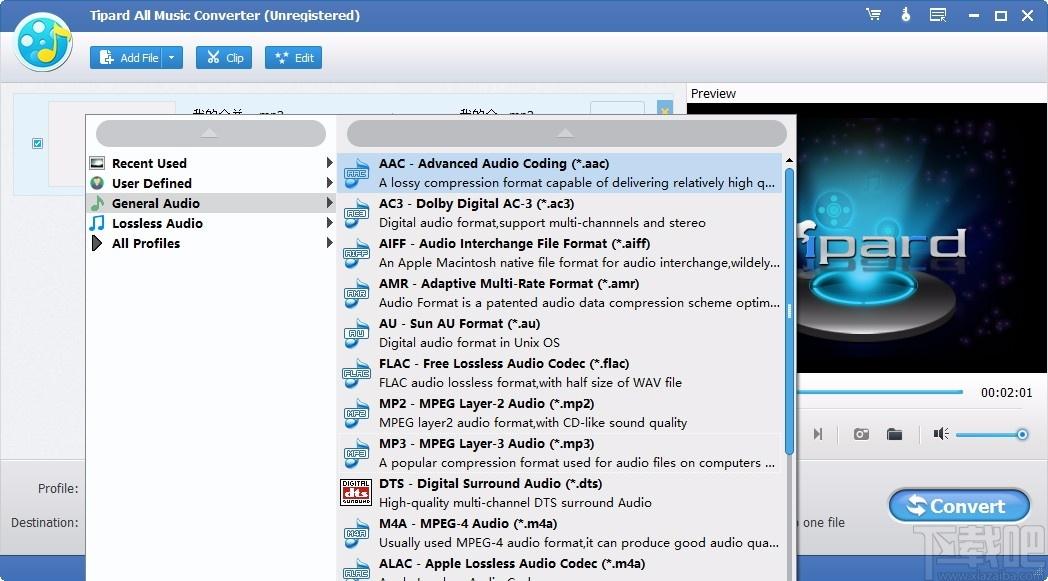The height and width of the screenshot is (581, 1048).
Task: Expand the Recent Used category
Action: 210,163
